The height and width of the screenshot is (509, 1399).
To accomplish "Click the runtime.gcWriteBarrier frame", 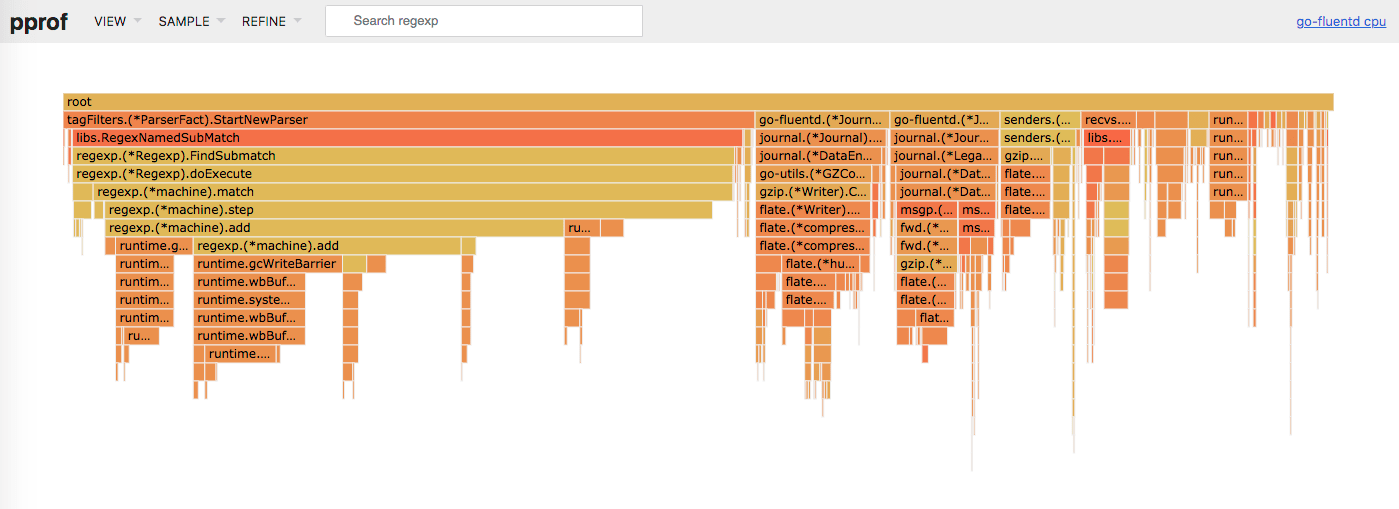I will tap(266, 264).
